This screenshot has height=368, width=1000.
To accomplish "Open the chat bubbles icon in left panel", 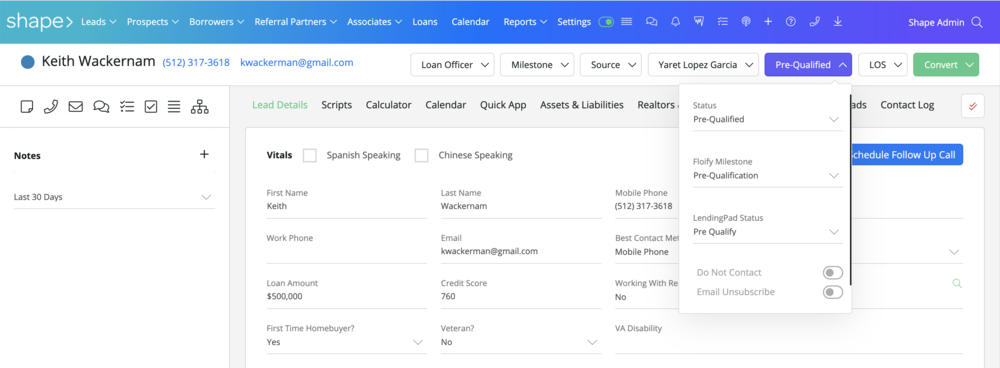I will tap(101, 107).
